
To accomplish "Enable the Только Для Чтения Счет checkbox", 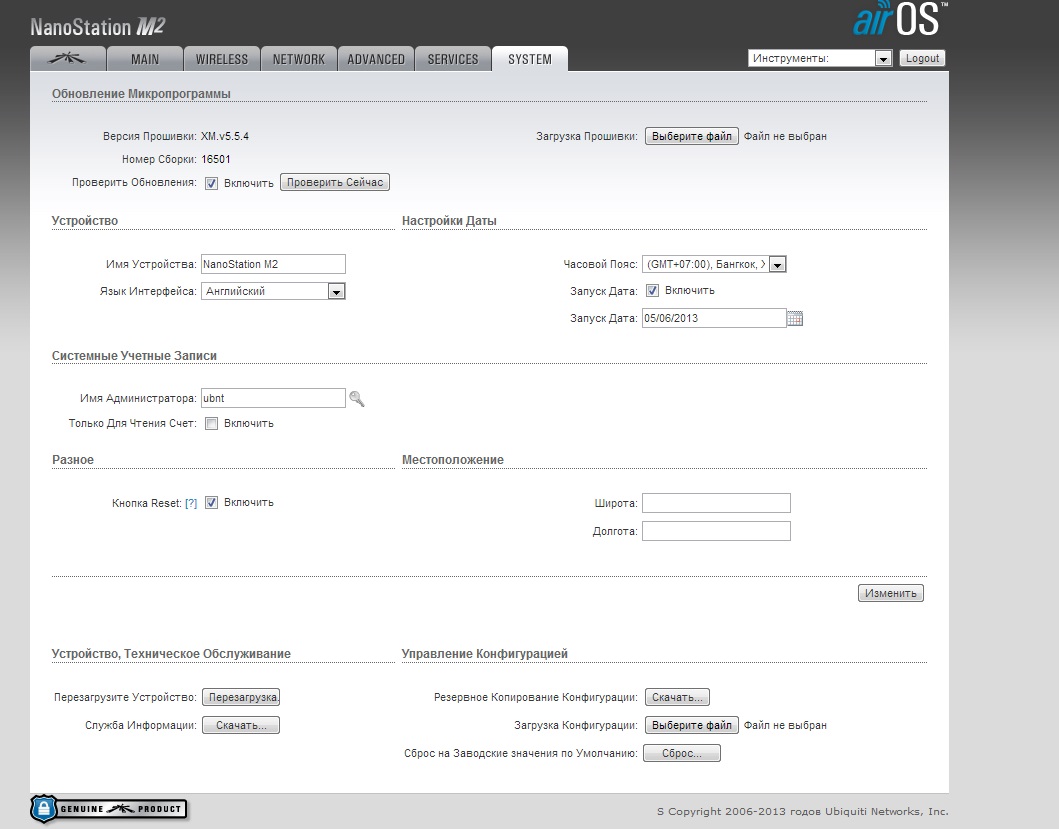I will [x=211, y=424].
